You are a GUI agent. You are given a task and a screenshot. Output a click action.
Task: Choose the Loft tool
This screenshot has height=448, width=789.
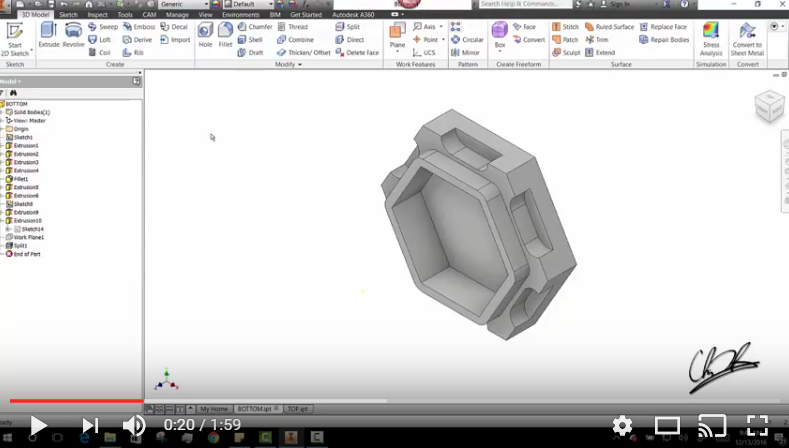99,40
